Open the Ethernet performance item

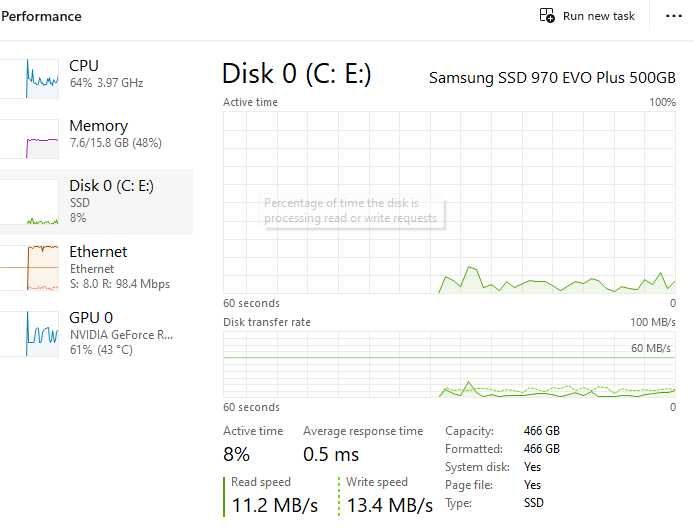[x=100, y=267]
